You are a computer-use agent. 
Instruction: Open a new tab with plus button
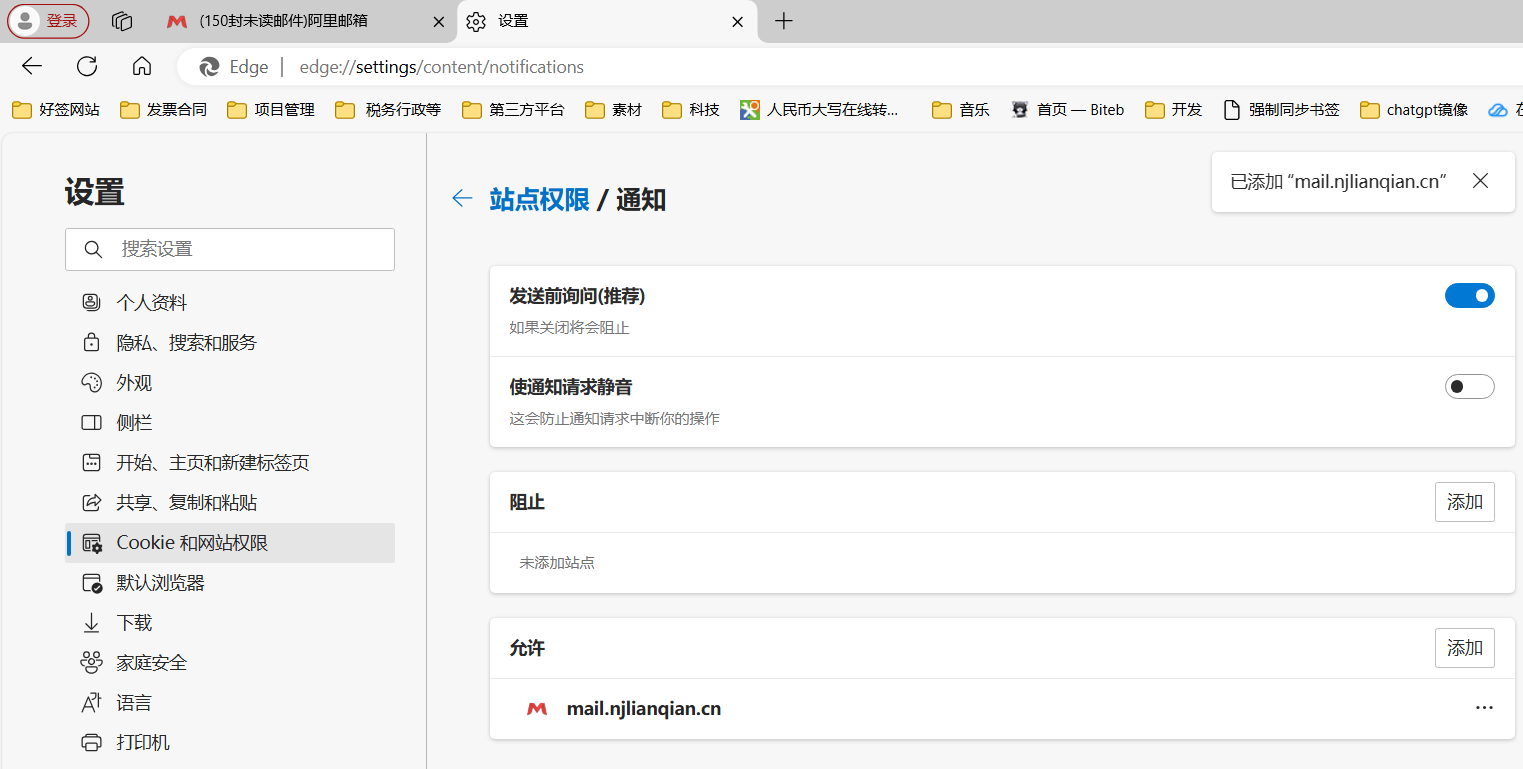point(784,21)
